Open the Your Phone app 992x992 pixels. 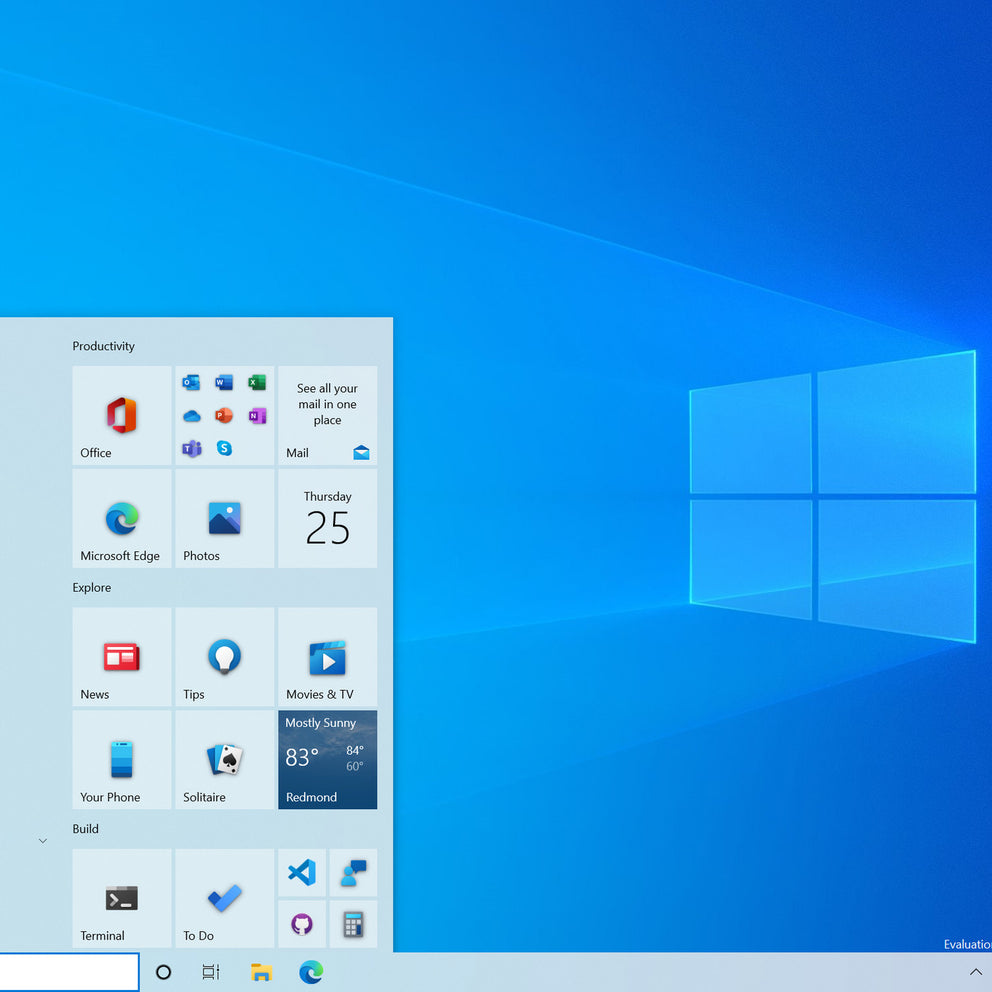click(x=120, y=760)
